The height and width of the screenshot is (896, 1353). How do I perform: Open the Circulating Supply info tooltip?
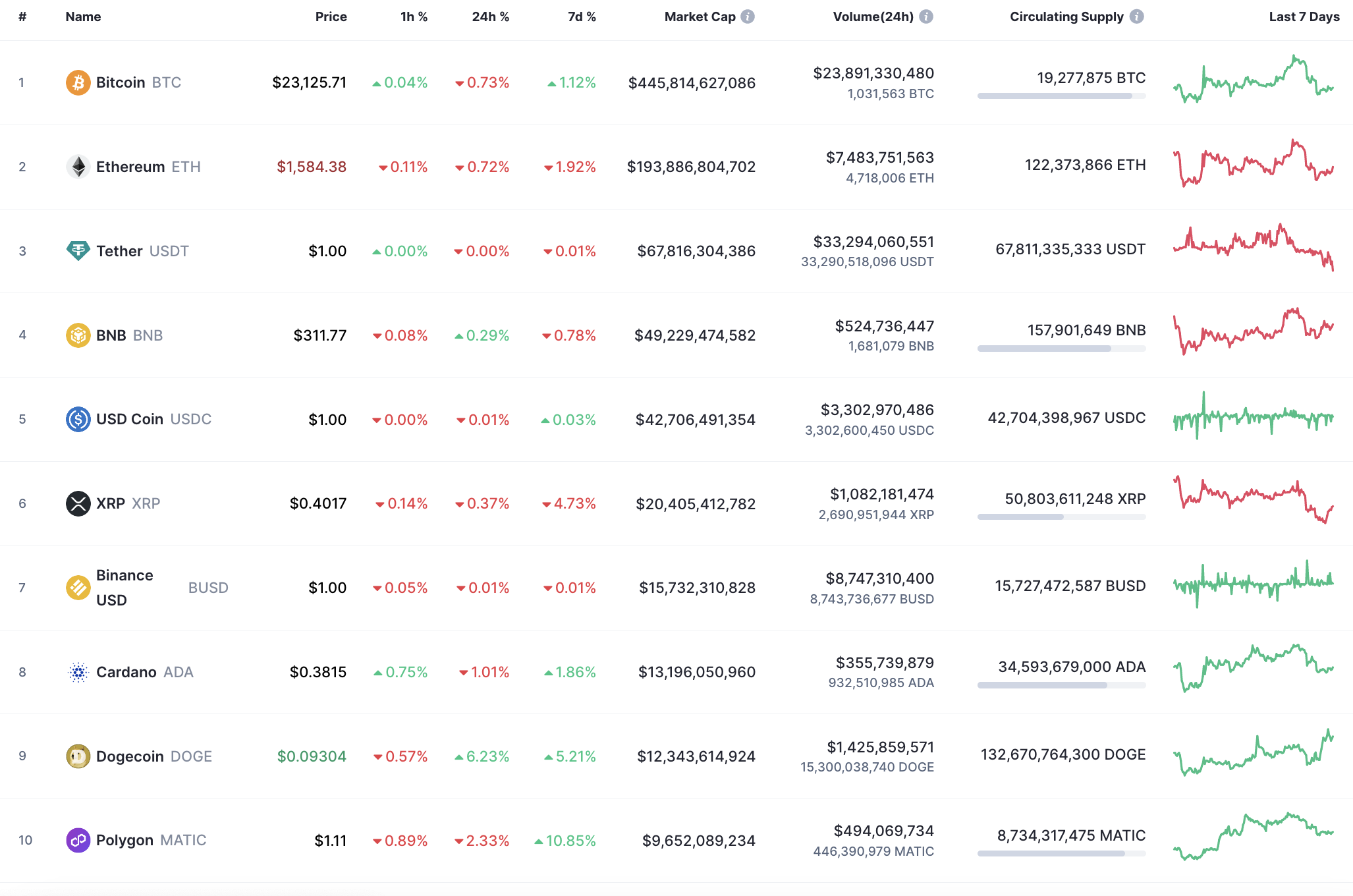click(x=1136, y=16)
